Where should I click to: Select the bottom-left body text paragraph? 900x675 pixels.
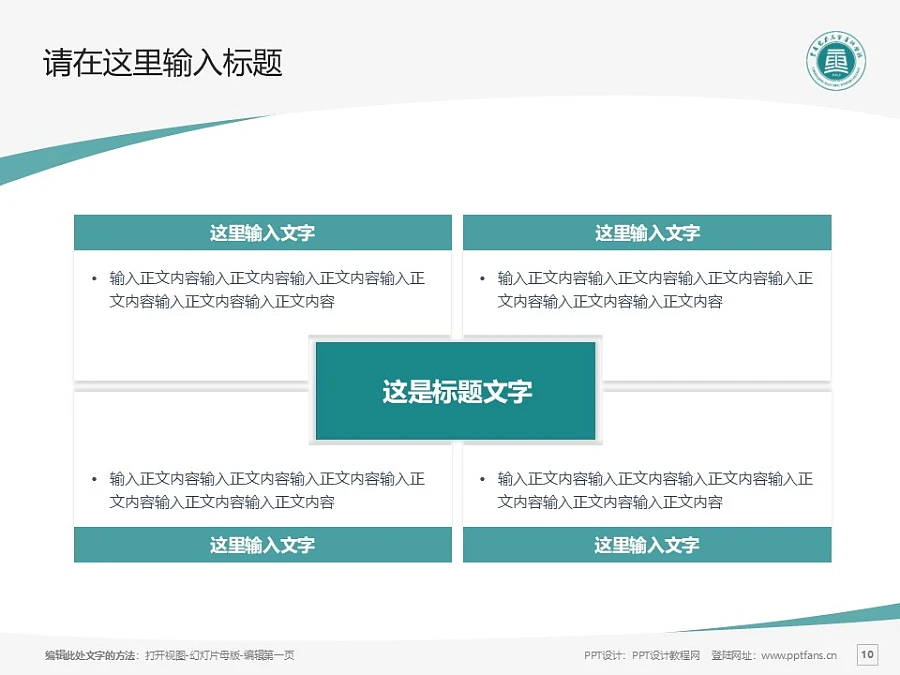click(x=267, y=490)
